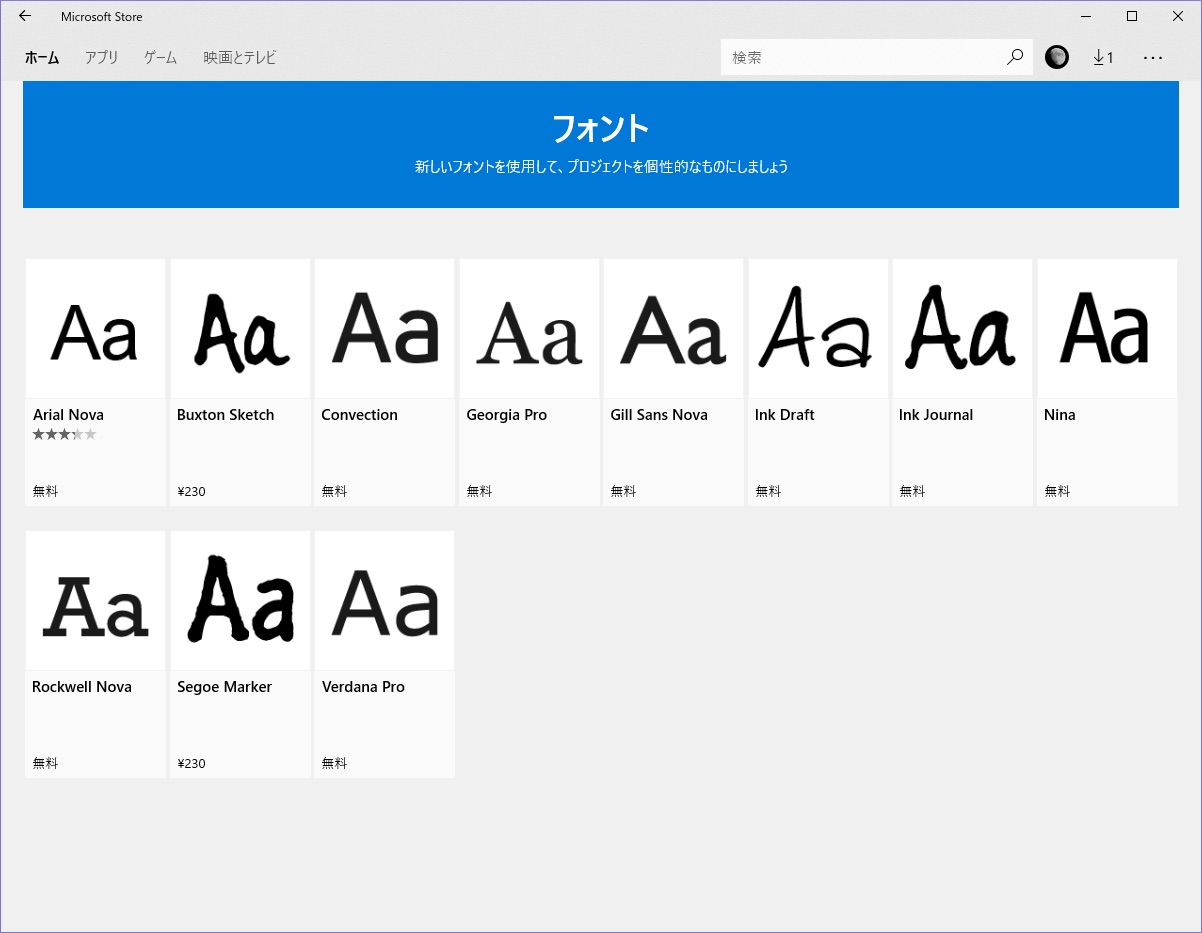
Task: Click the 無料 price under Convection
Action: [334, 491]
